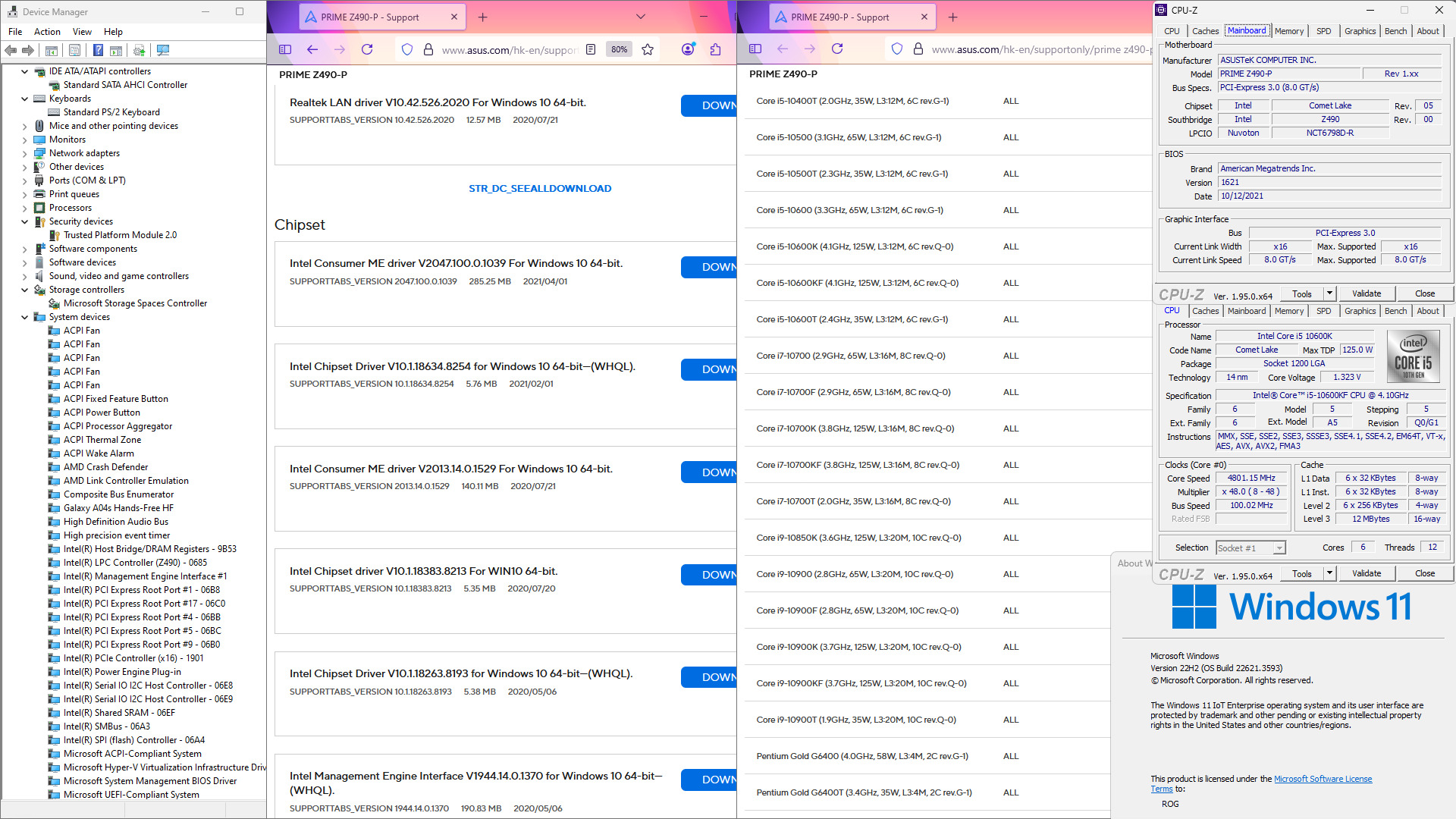Open the Action menu in Device Manager
The image size is (1456, 819).
click(x=47, y=31)
